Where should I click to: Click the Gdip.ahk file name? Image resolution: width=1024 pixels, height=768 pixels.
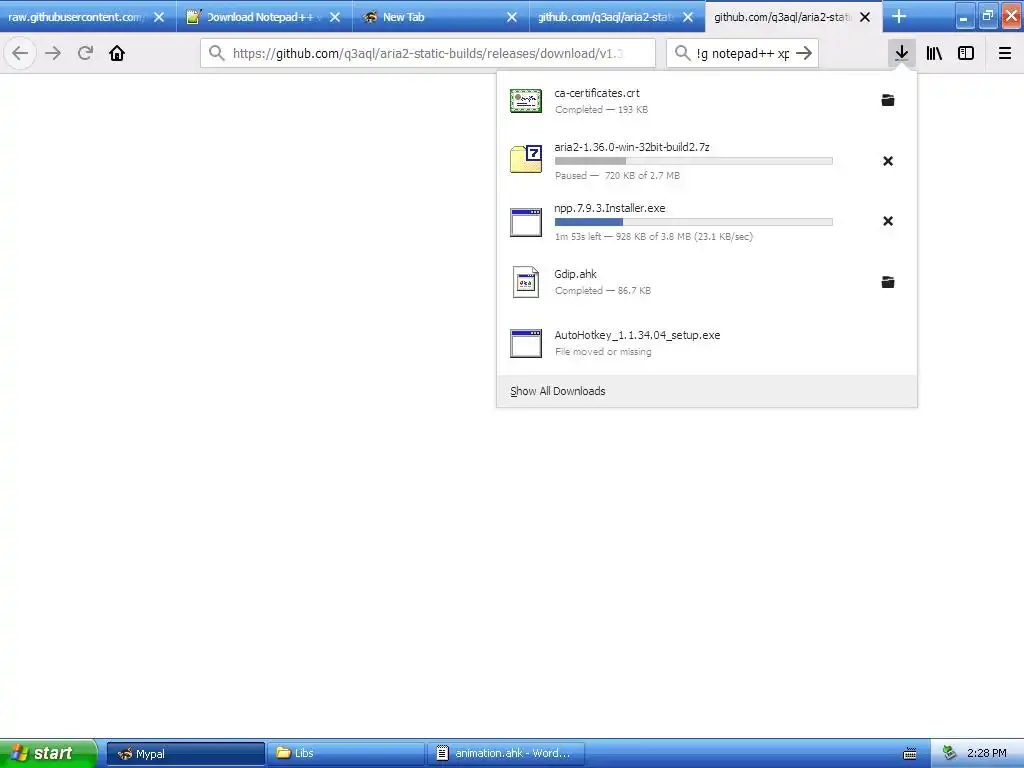coord(575,274)
